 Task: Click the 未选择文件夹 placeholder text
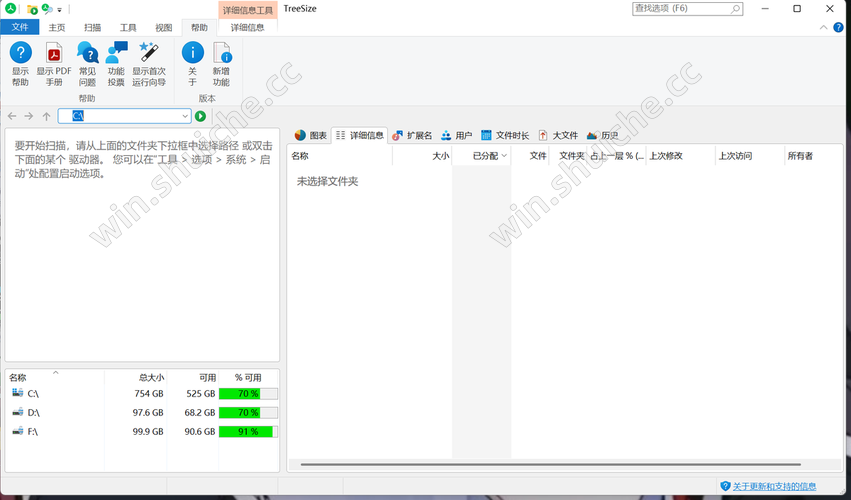(x=327, y=181)
